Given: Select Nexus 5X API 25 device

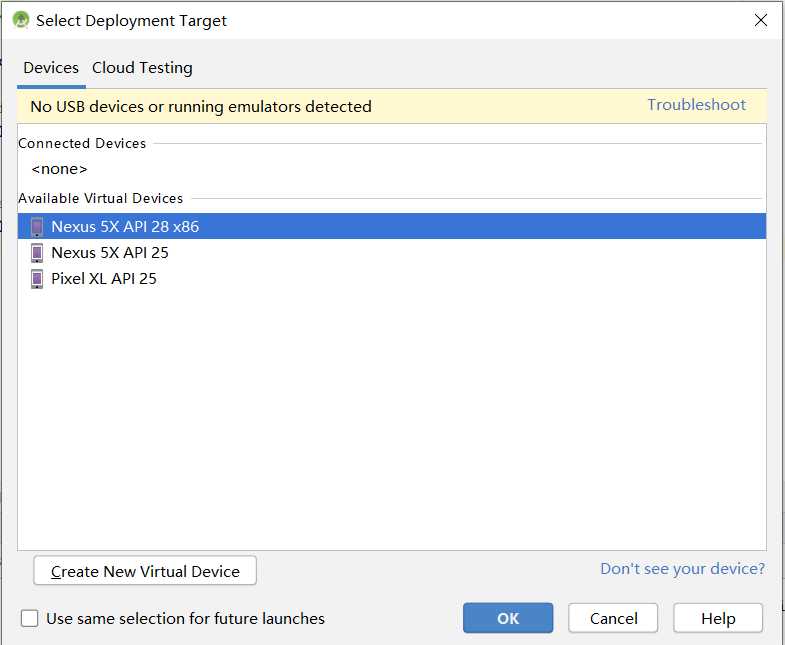Looking at the screenshot, I should (392, 252).
